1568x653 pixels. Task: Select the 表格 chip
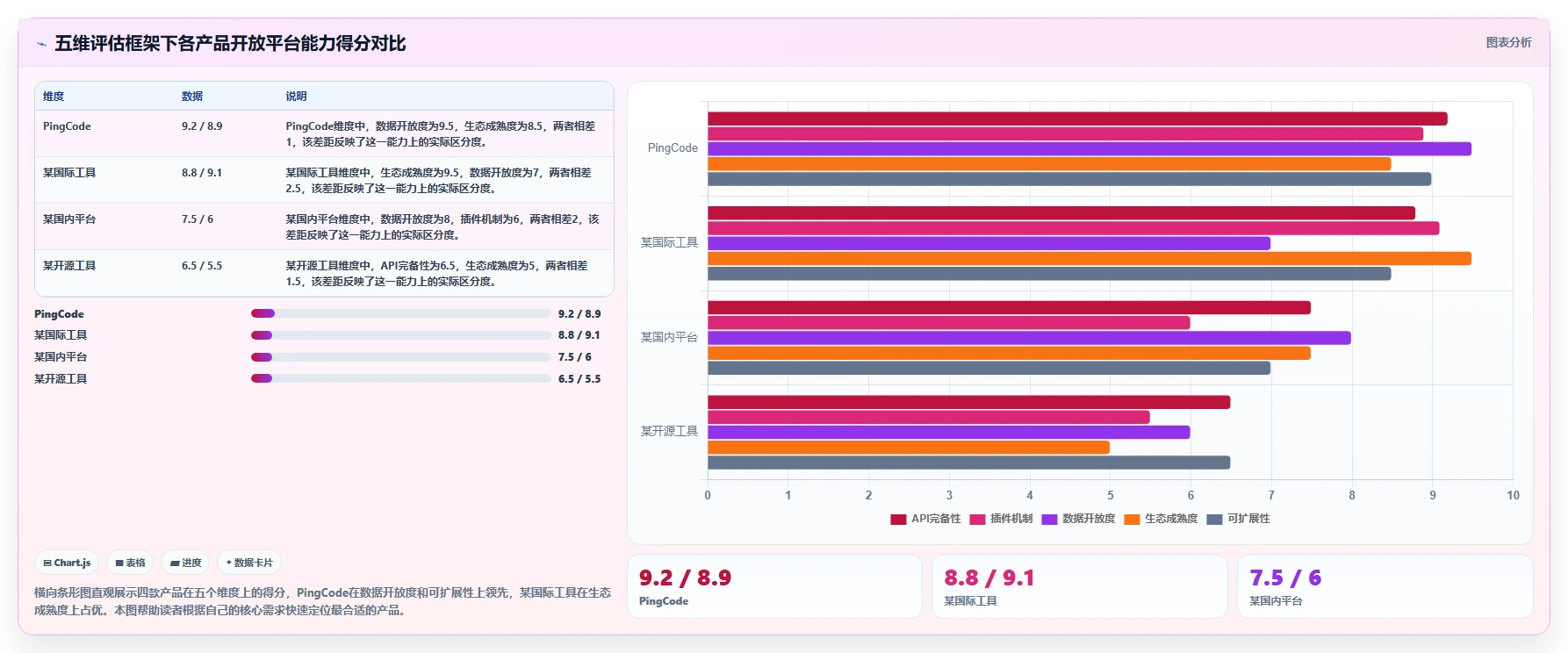130,563
